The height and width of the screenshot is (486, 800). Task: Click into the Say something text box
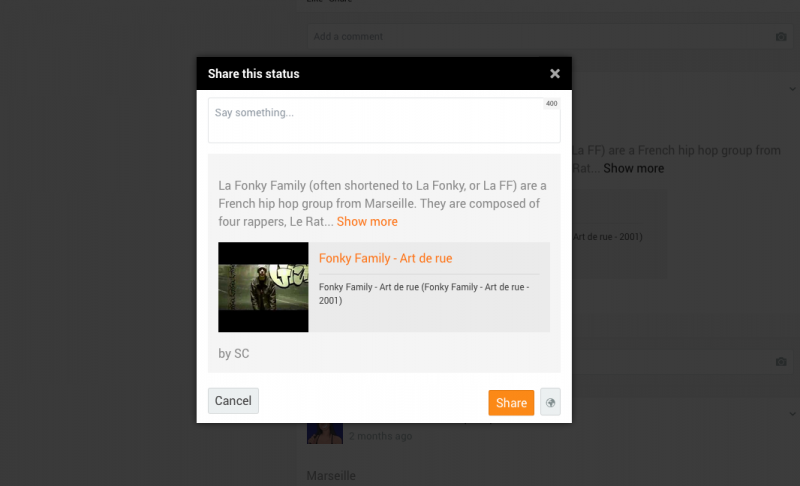(x=380, y=120)
